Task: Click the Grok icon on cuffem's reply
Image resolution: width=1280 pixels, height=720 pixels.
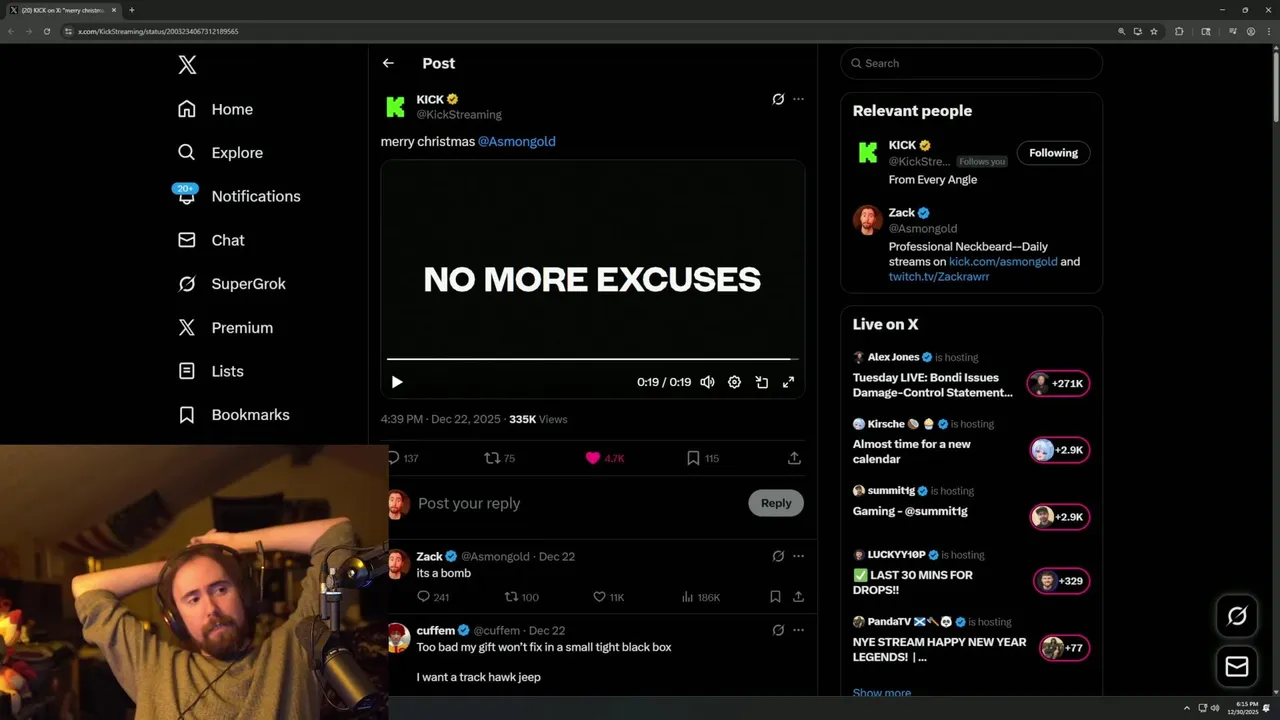Action: (x=778, y=630)
